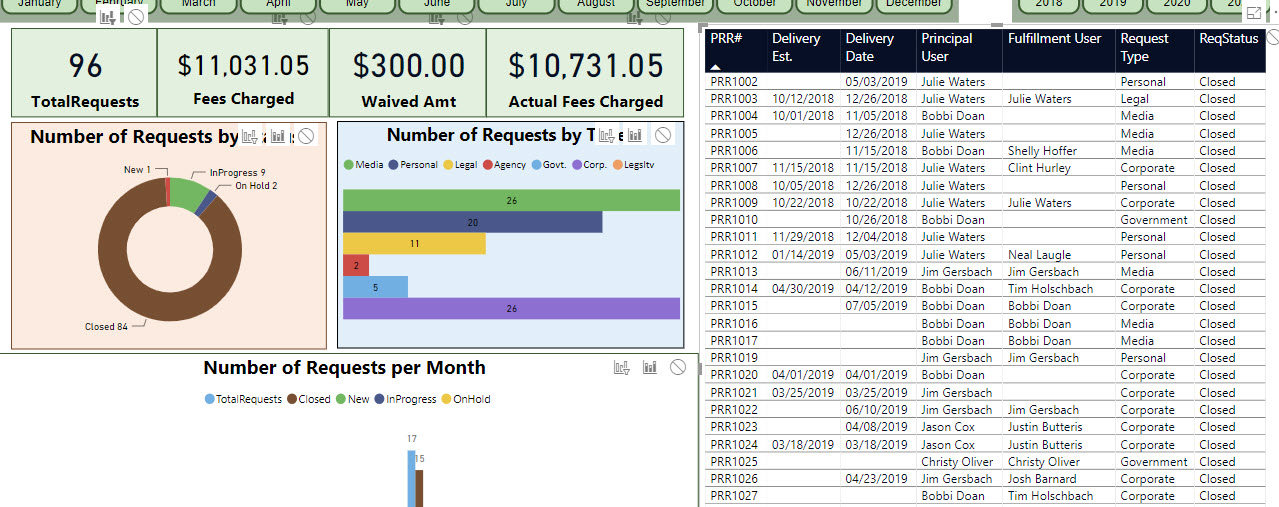Set filter interaction on the donut chart
The image size is (1279, 507).
(x=250, y=136)
